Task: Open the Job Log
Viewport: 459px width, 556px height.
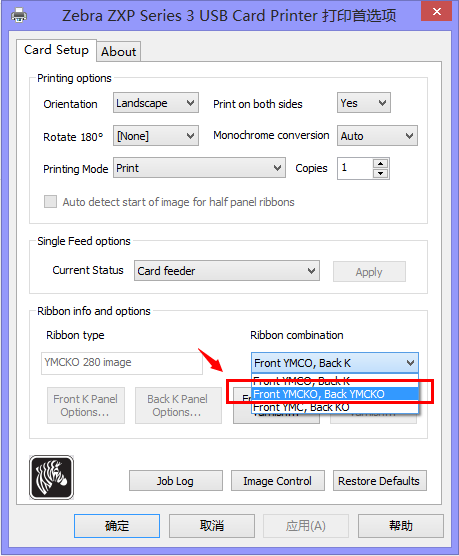Action: point(176,481)
